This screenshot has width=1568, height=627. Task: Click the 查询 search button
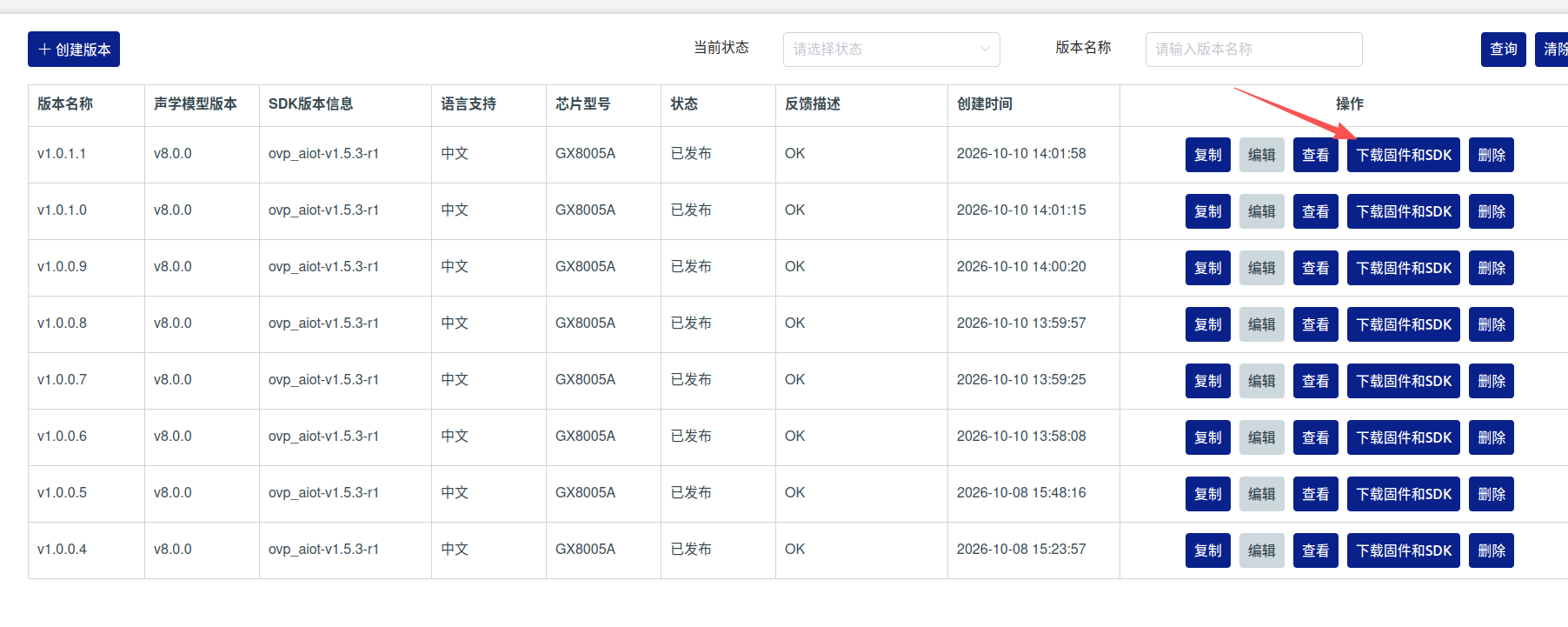[1503, 50]
